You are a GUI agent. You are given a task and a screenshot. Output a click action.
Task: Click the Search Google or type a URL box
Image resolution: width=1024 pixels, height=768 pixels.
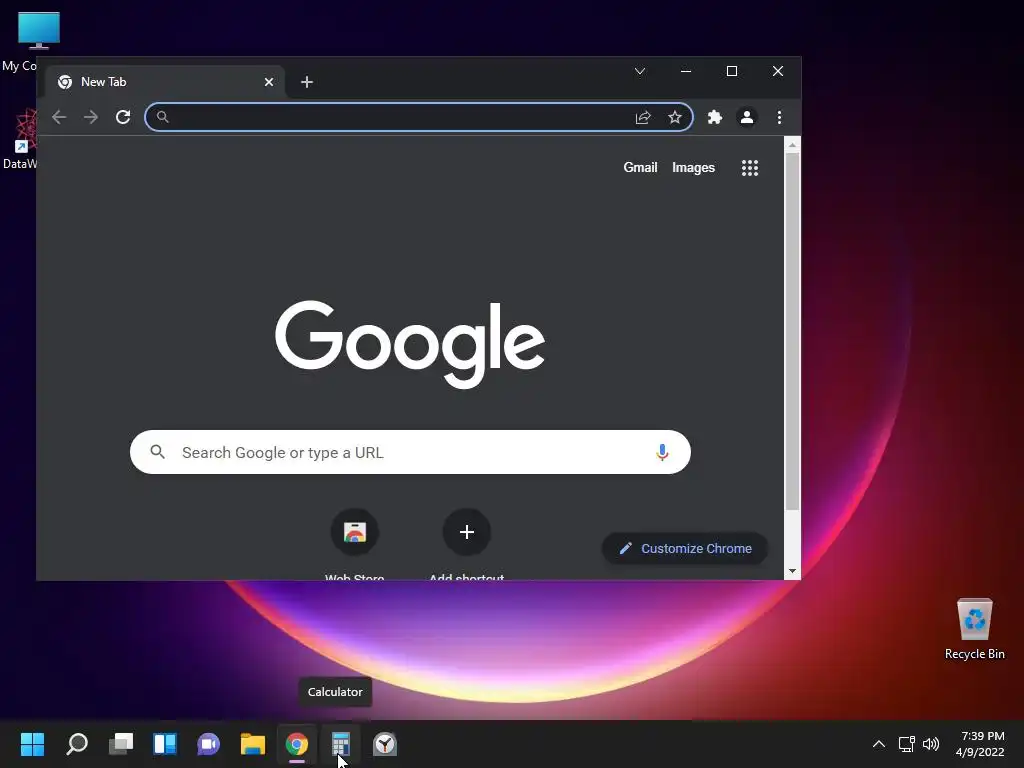(x=410, y=452)
